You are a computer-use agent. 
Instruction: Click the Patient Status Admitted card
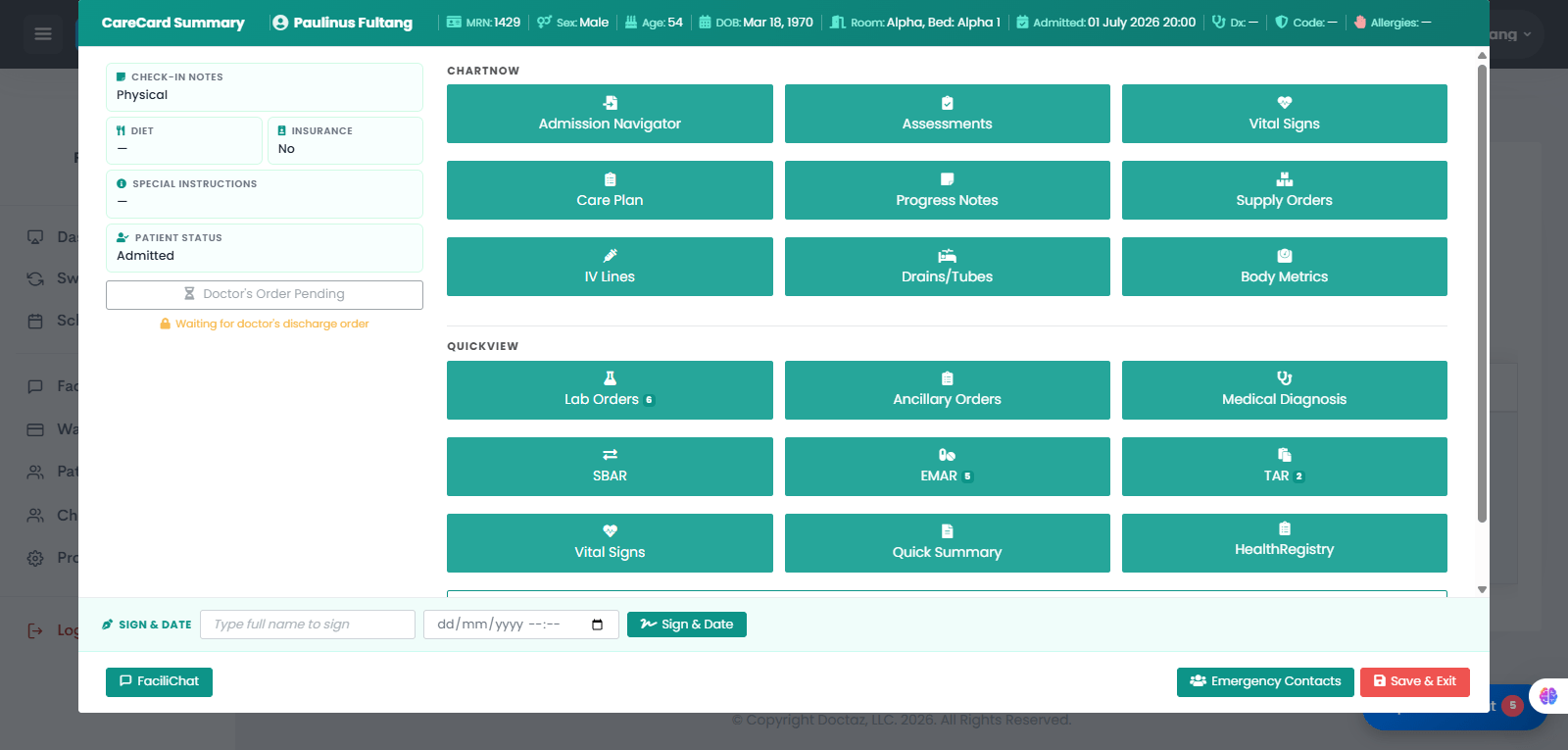point(265,248)
